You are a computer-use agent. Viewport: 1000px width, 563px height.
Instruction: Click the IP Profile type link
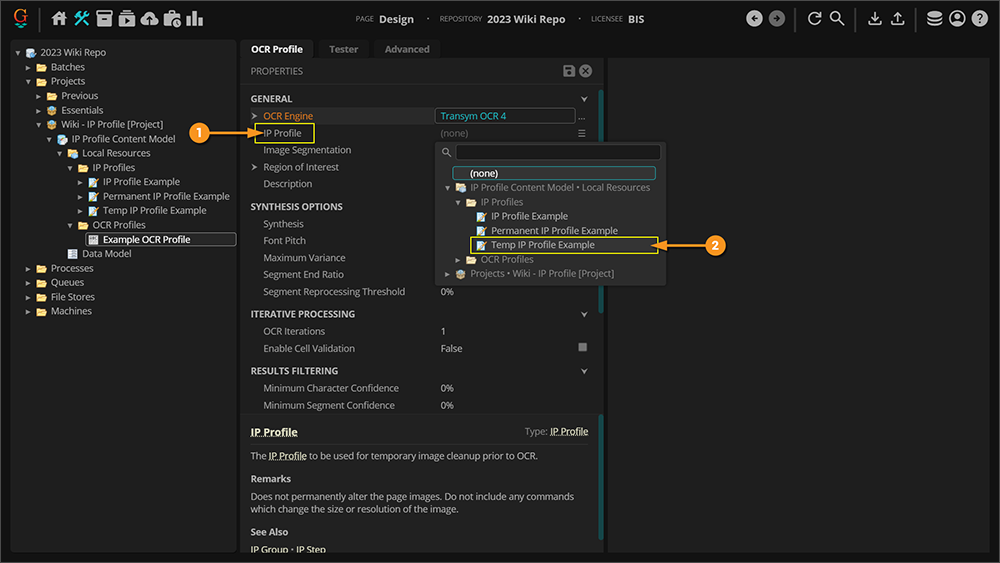pos(569,432)
